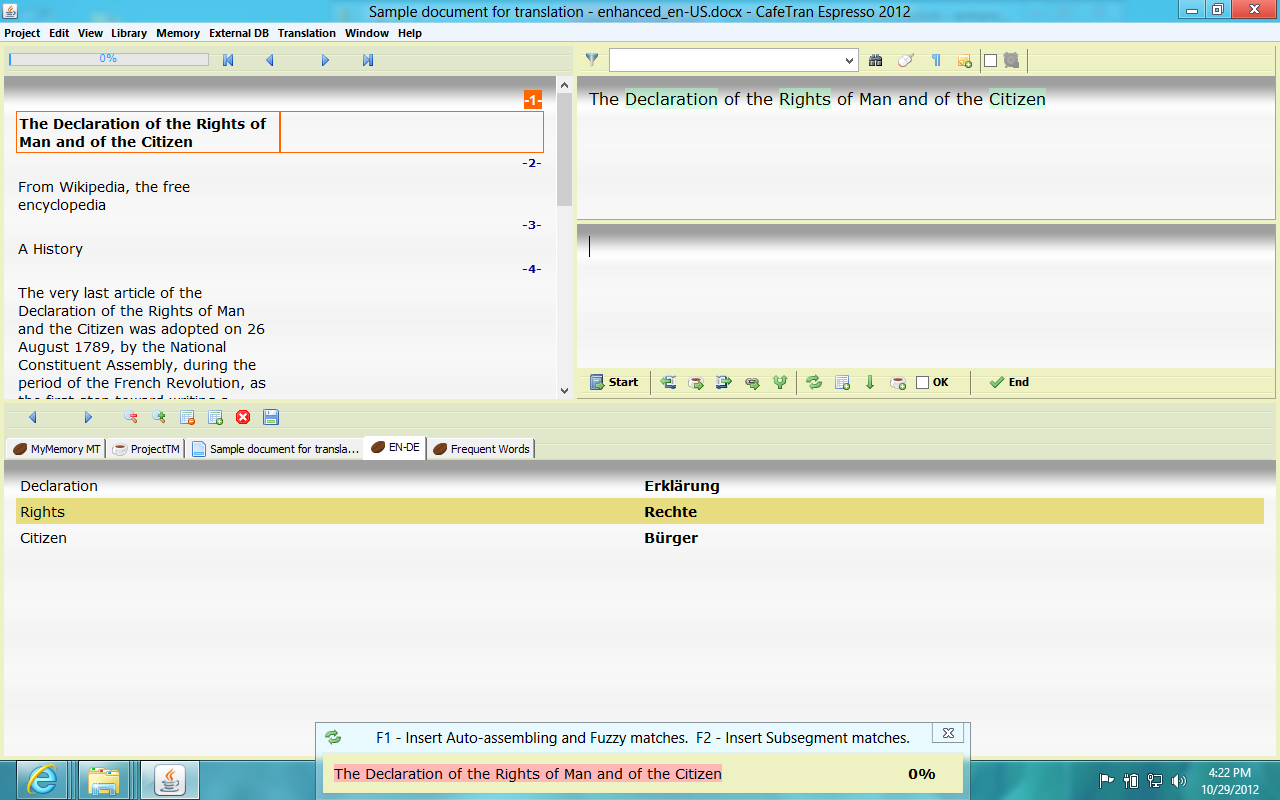Click the alarm clock icon near the toolbar right
Viewport: 1280px width, 800px height.
[1012, 60]
